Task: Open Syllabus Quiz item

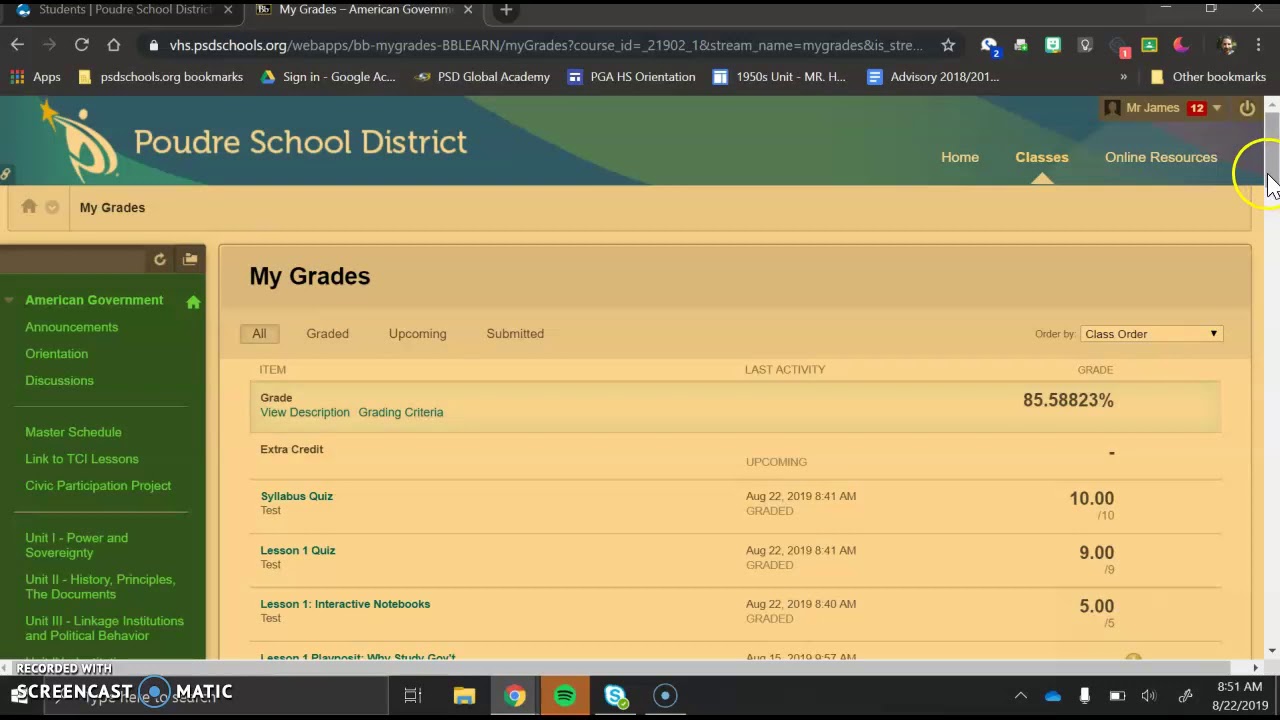Action: pyautogui.click(x=297, y=496)
